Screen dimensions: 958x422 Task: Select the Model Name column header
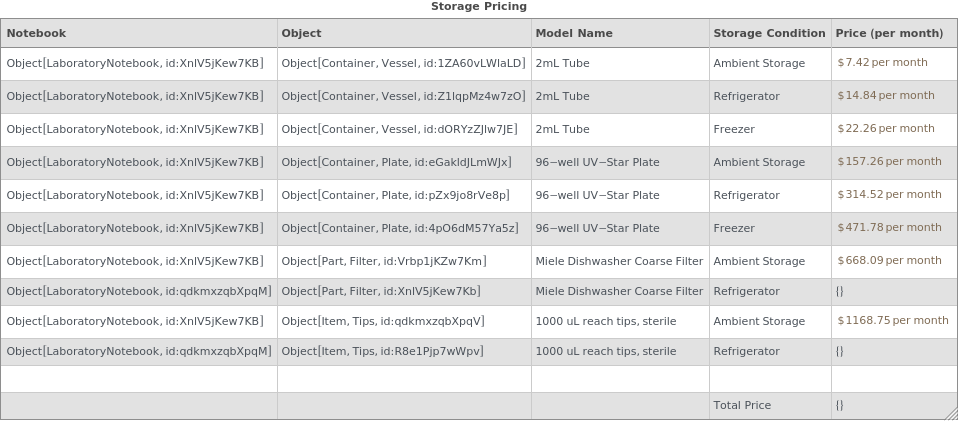pyautogui.click(x=574, y=33)
